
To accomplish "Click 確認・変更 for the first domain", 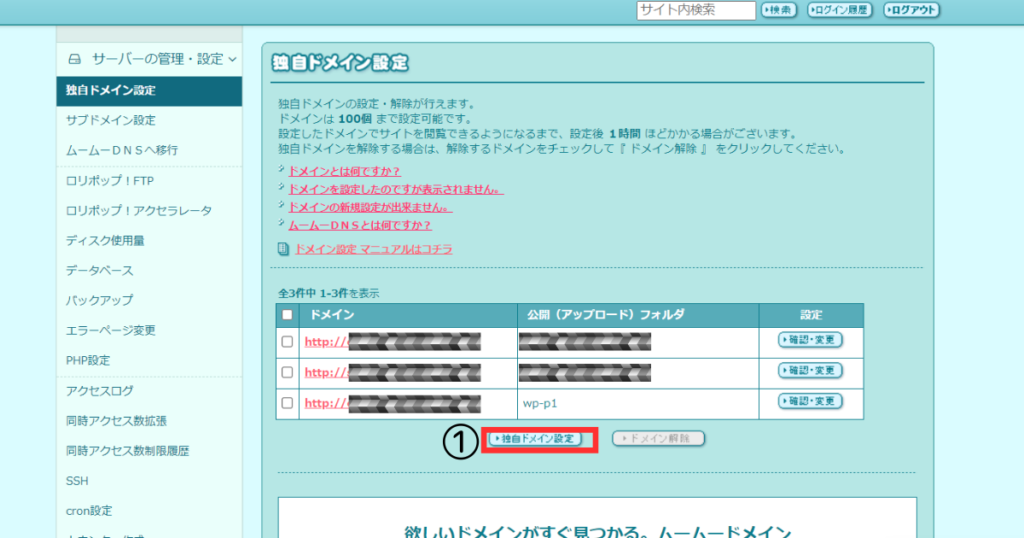I will pyautogui.click(x=810, y=341).
